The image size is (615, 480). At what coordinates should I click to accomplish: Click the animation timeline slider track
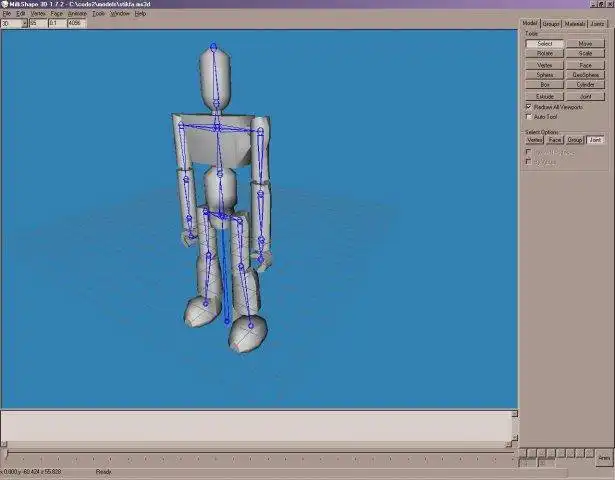click(259, 453)
